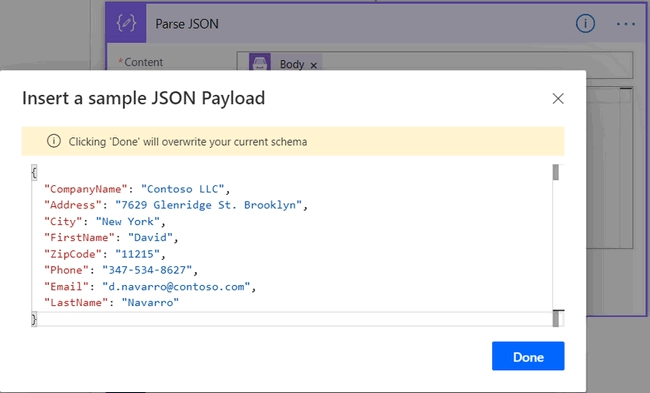Click the Parse JSON title text
This screenshot has width=650, height=393.
click(x=187, y=24)
